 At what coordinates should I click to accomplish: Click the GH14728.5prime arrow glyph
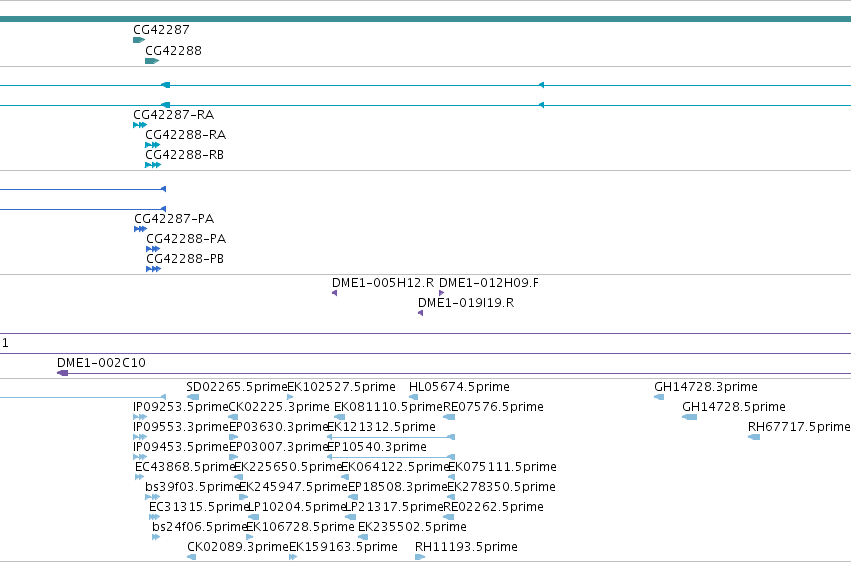click(x=690, y=417)
